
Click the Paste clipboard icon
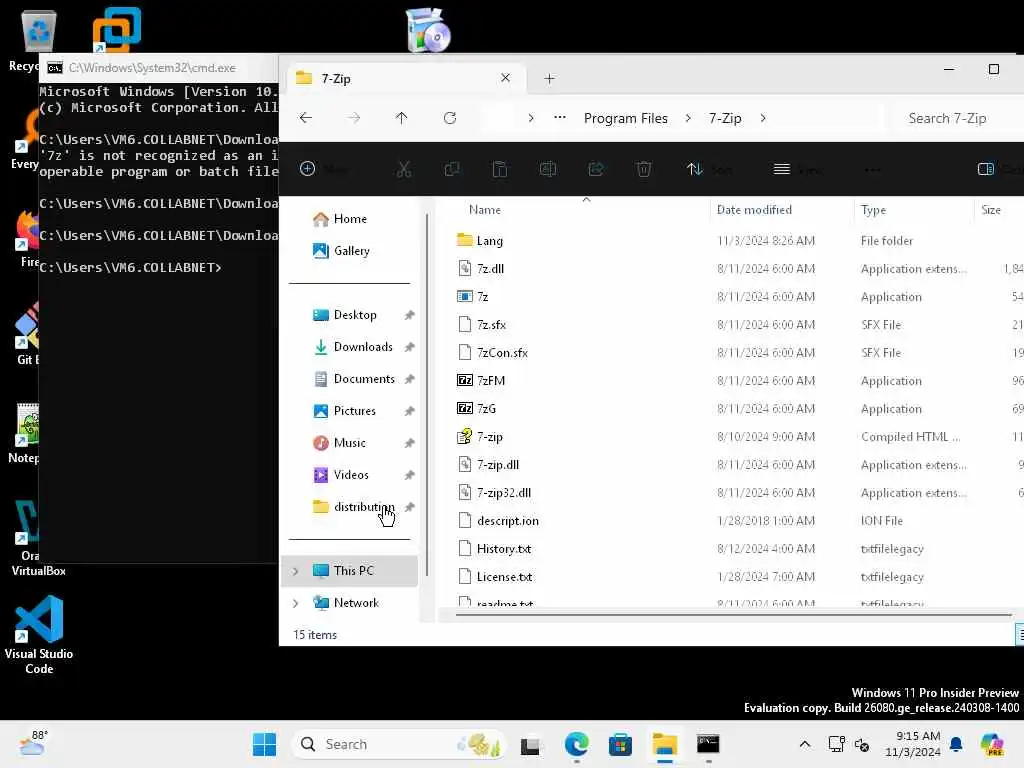(x=500, y=169)
